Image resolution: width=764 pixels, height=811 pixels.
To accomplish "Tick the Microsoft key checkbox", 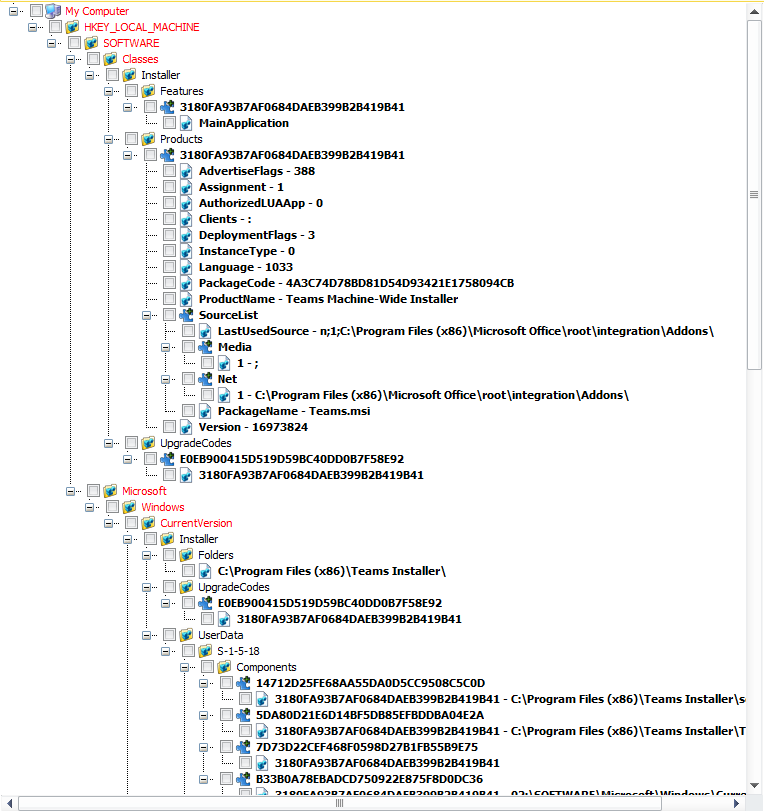I will [x=93, y=490].
